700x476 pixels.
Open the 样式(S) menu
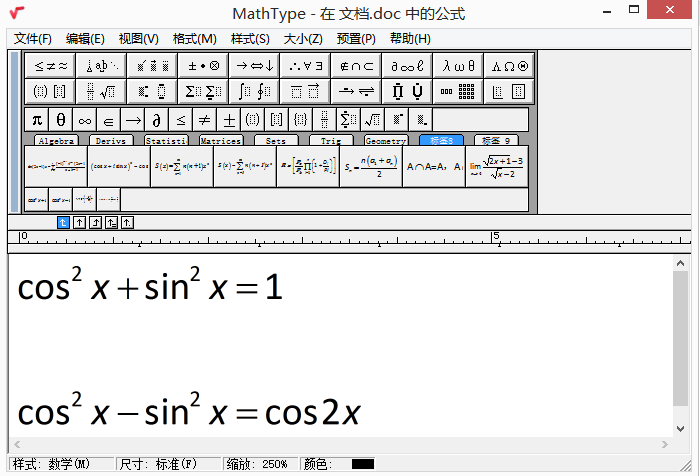pos(250,39)
